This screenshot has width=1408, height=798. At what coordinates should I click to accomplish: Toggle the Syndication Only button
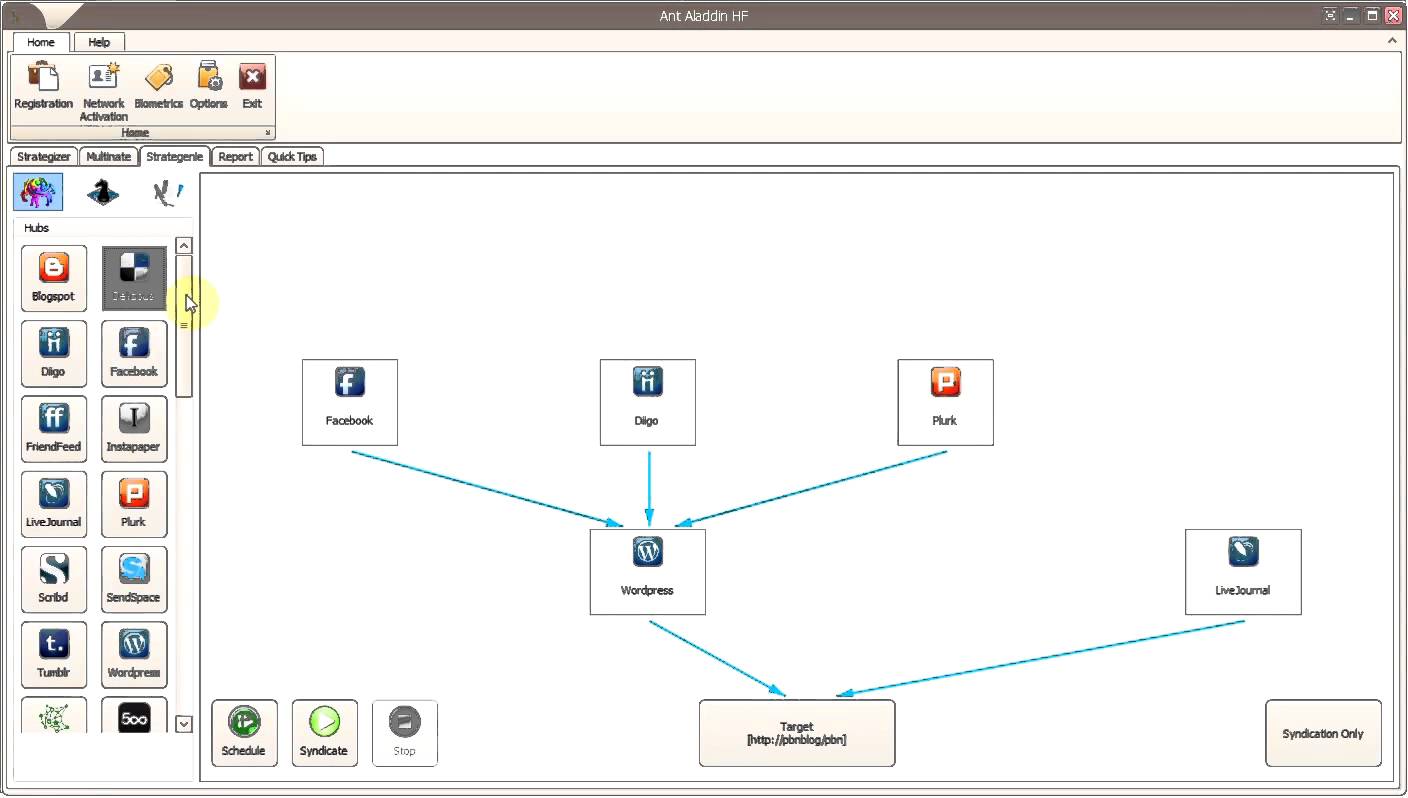(x=1323, y=733)
